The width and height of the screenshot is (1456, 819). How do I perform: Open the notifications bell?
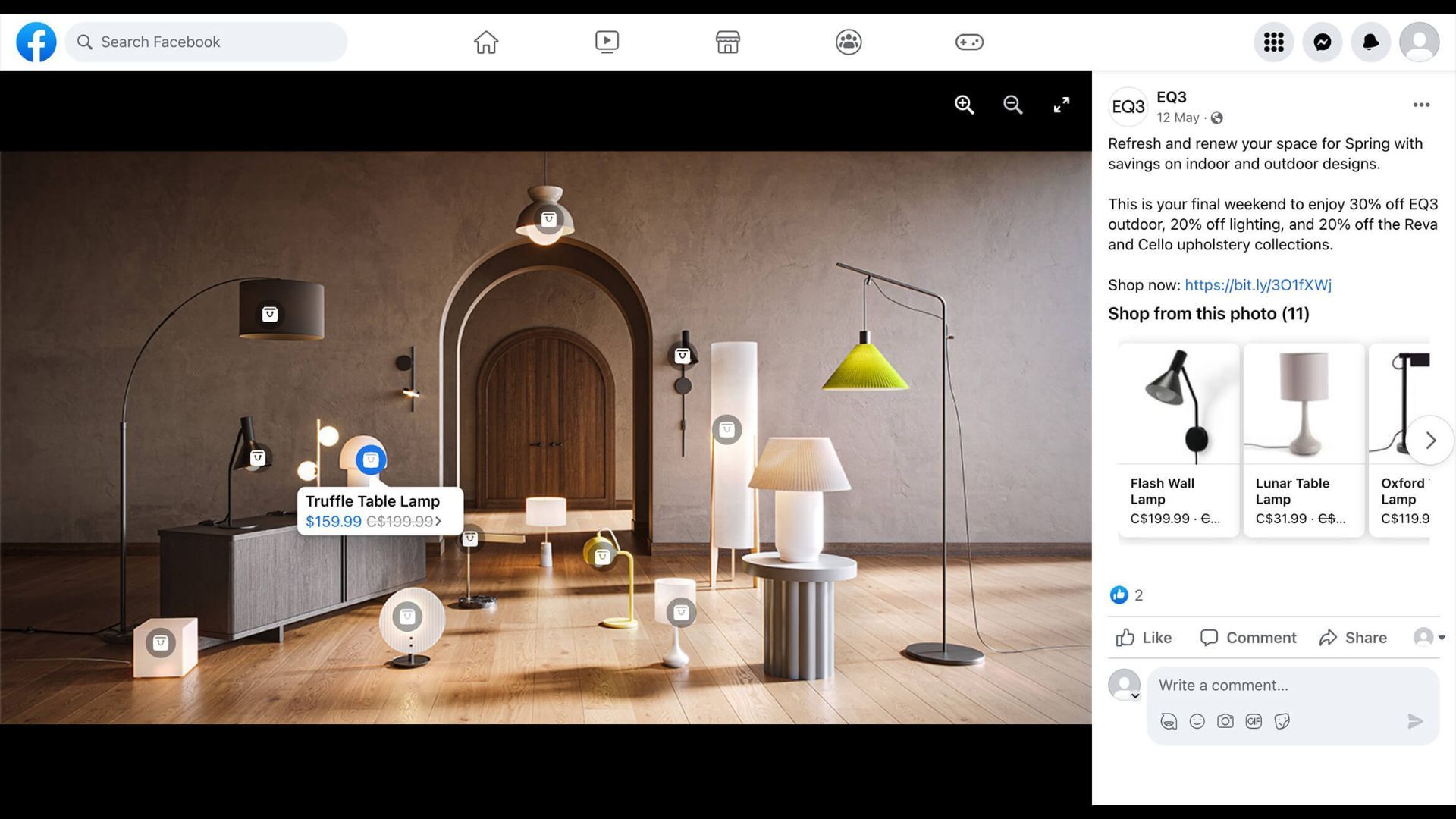tap(1370, 42)
